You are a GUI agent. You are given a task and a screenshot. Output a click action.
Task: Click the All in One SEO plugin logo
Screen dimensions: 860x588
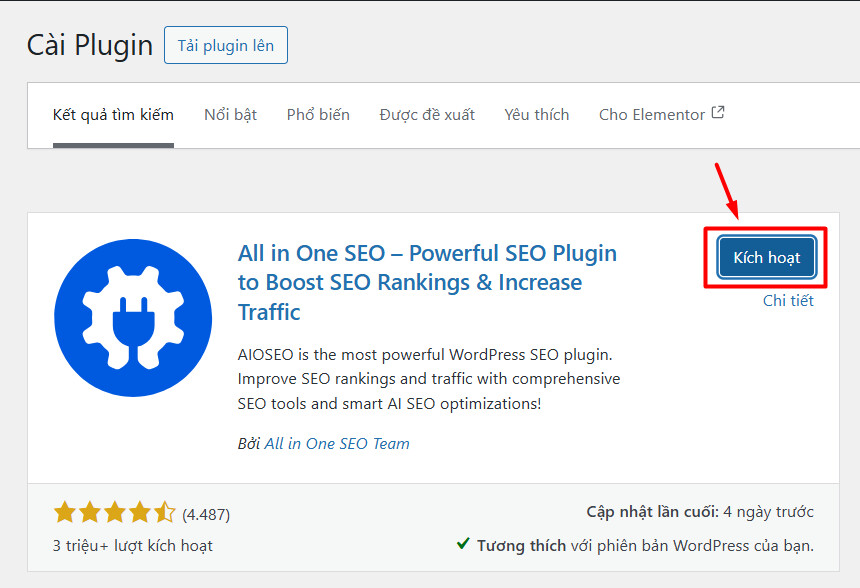(133, 318)
